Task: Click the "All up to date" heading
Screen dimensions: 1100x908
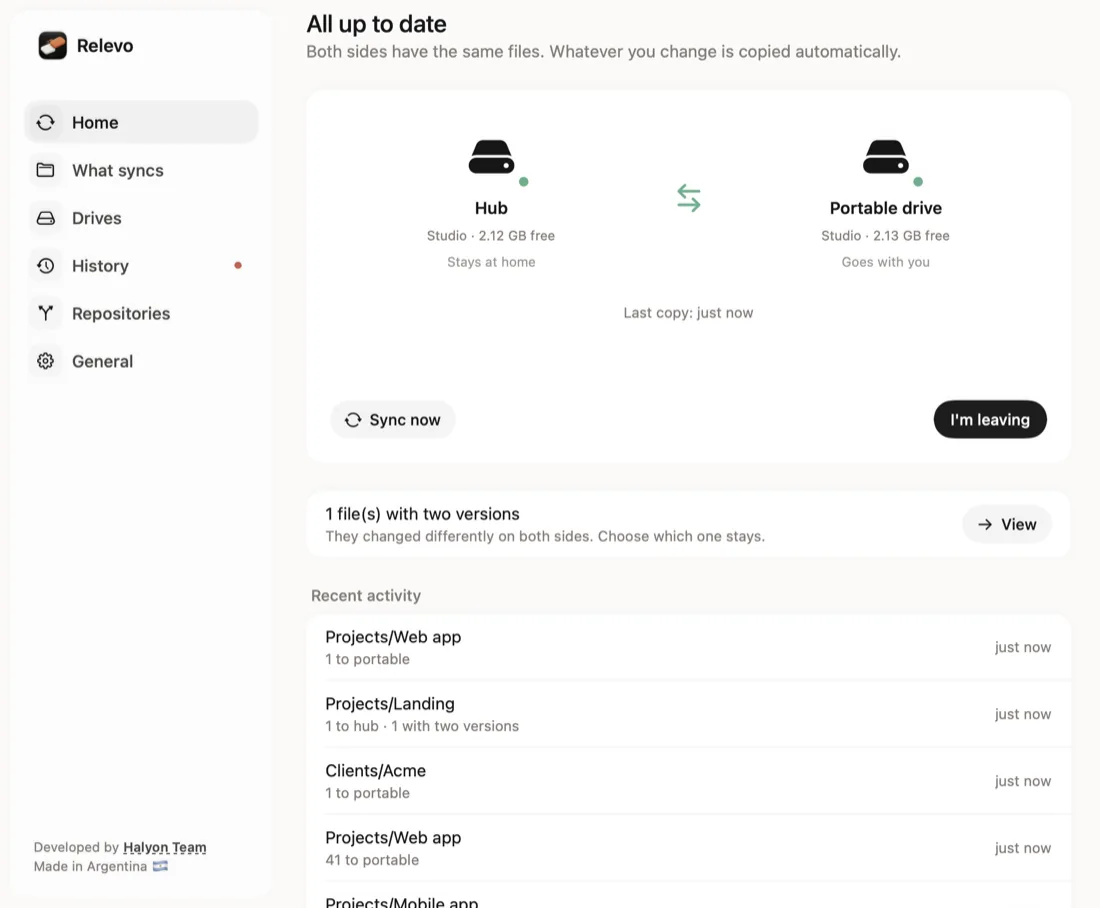Action: tap(377, 25)
